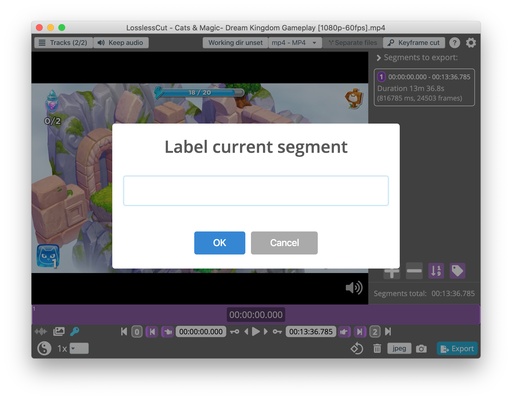Set cut end to current position
Image resolution: width=512 pixels, height=400 pixels.
point(344,332)
